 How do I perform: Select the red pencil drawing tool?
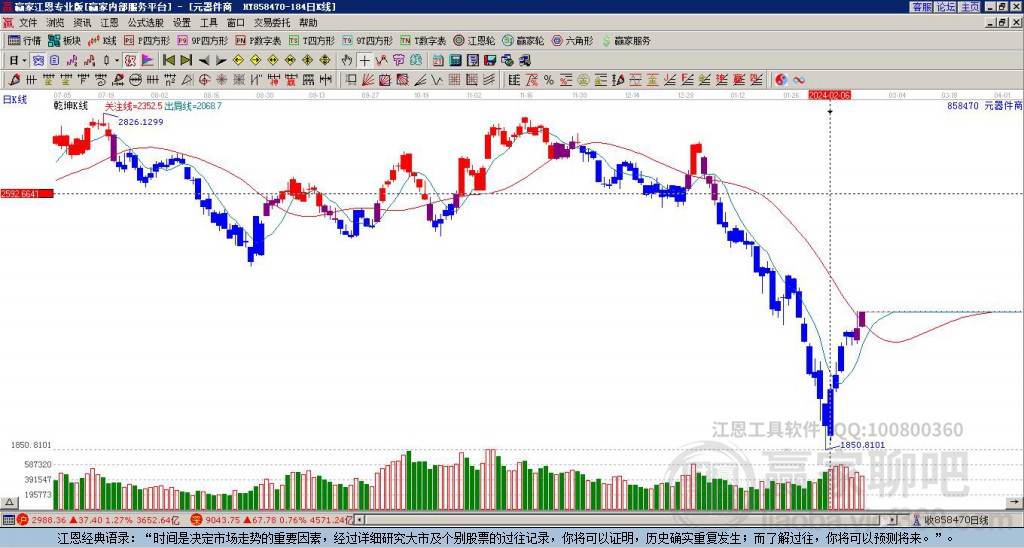[13, 80]
